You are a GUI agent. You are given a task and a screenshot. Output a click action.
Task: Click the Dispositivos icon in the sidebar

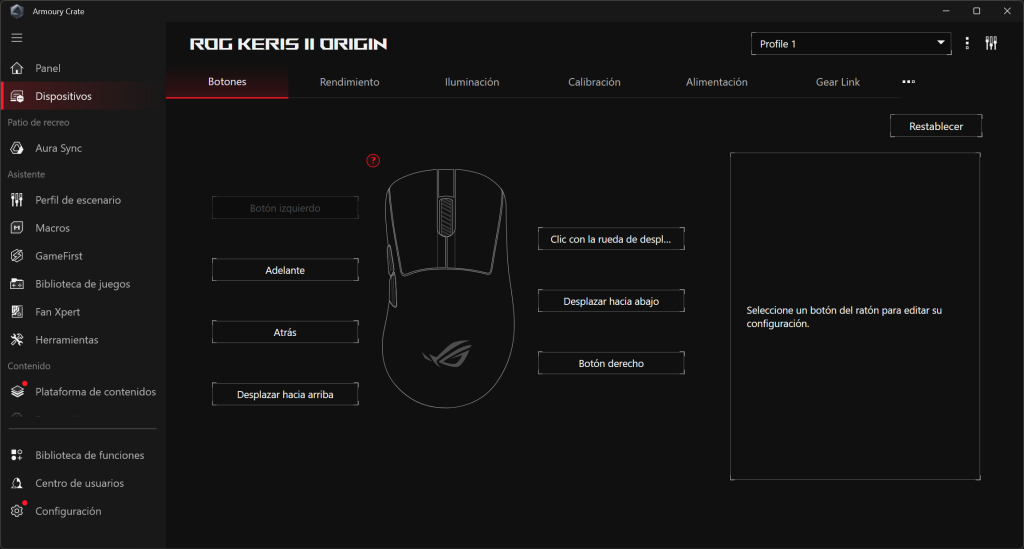coord(17,96)
